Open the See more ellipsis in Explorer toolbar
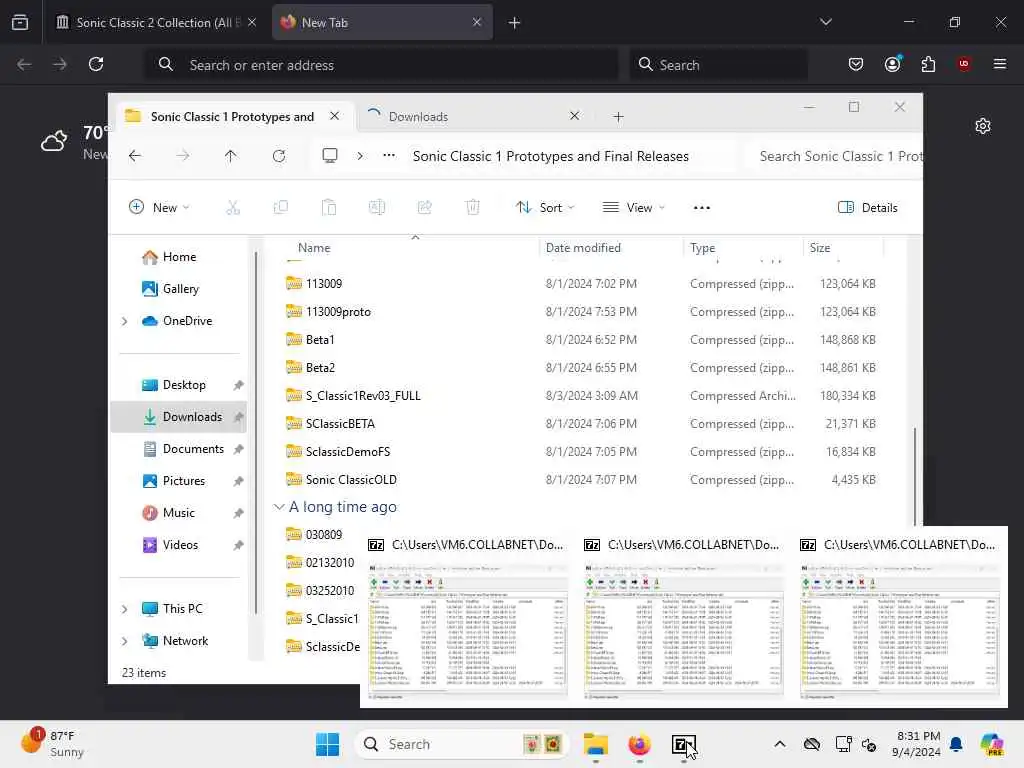The height and width of the screenshot is (768, 1024). (x=701, y=208)
